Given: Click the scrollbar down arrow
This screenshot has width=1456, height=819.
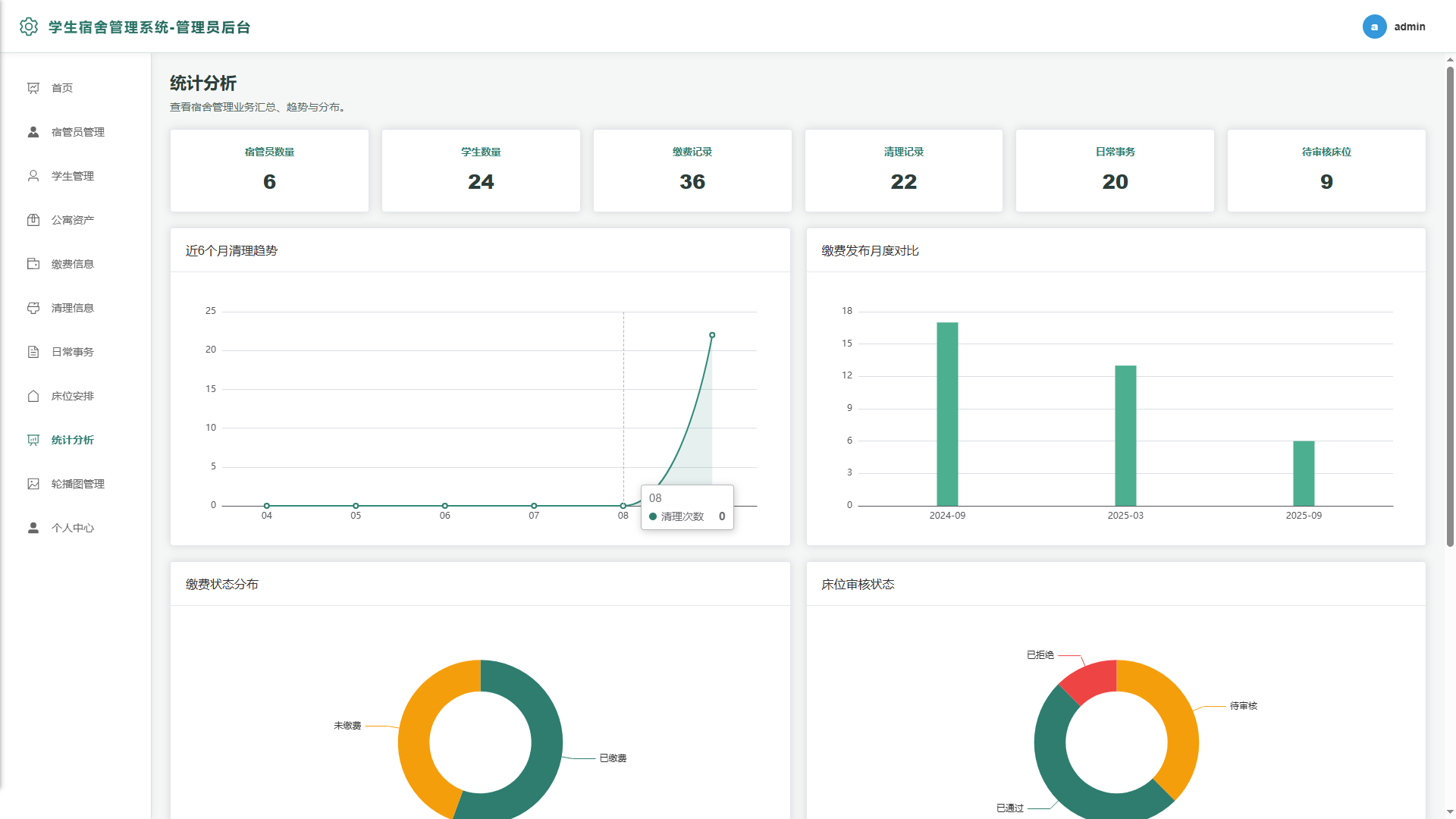Looking at the screenshot, I should (x=1450, y=812).
